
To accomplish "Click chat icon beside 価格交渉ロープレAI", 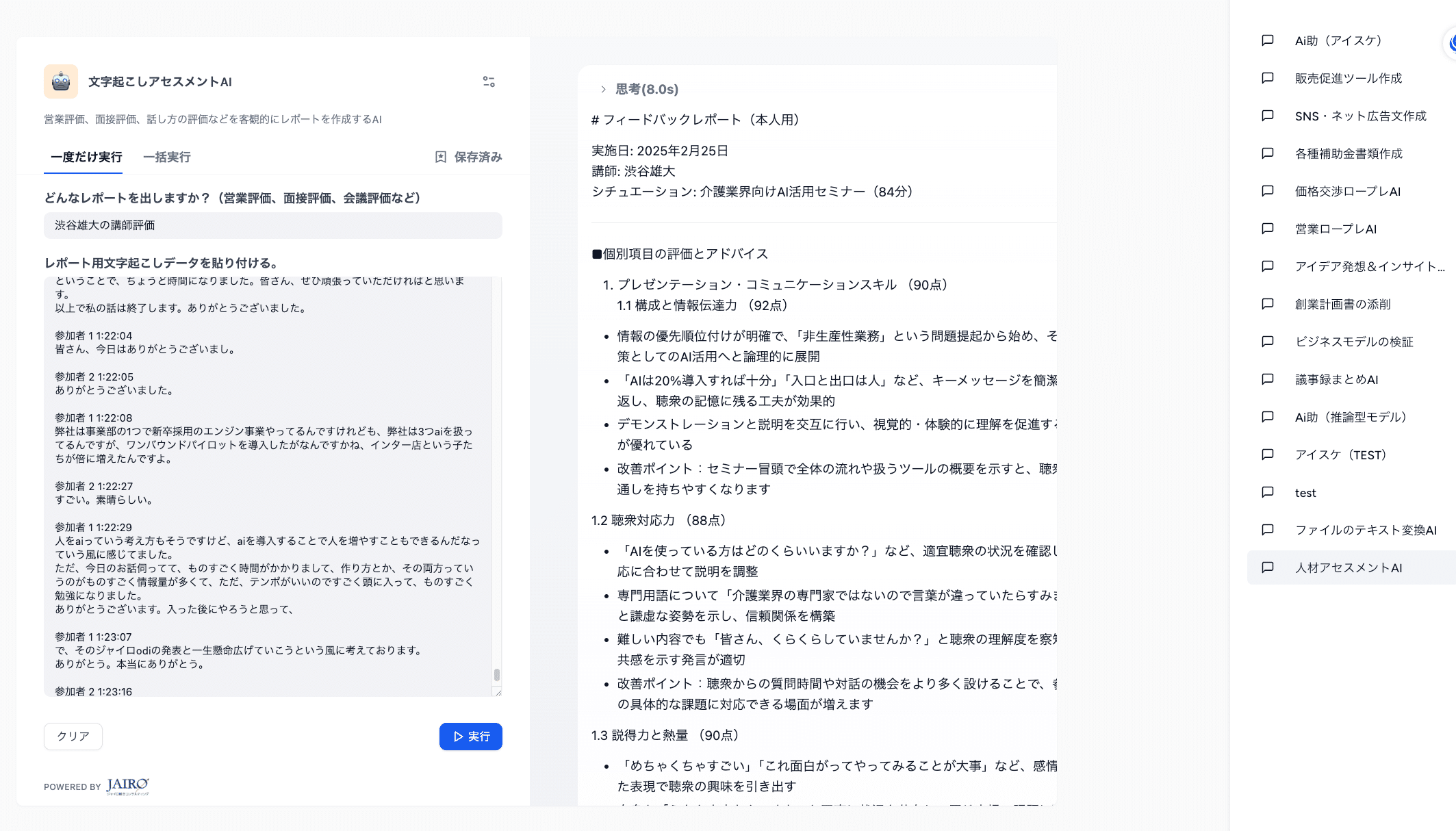I will pos(1268,191).
